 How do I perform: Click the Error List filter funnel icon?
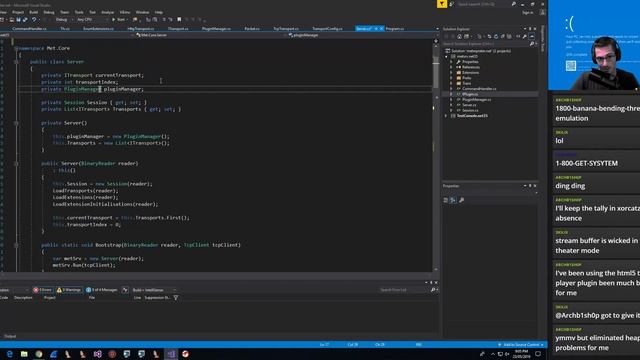point(176,298)
